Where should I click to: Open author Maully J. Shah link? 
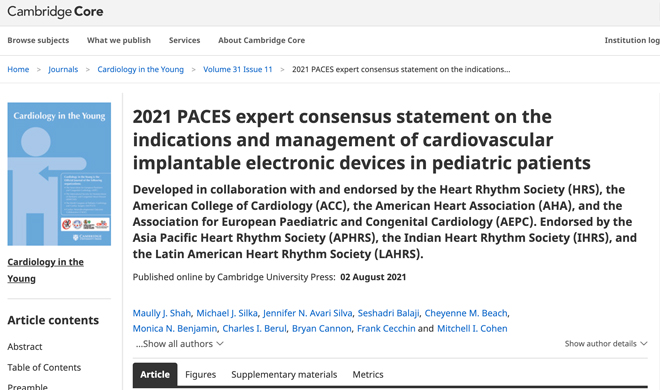(162, 313)
